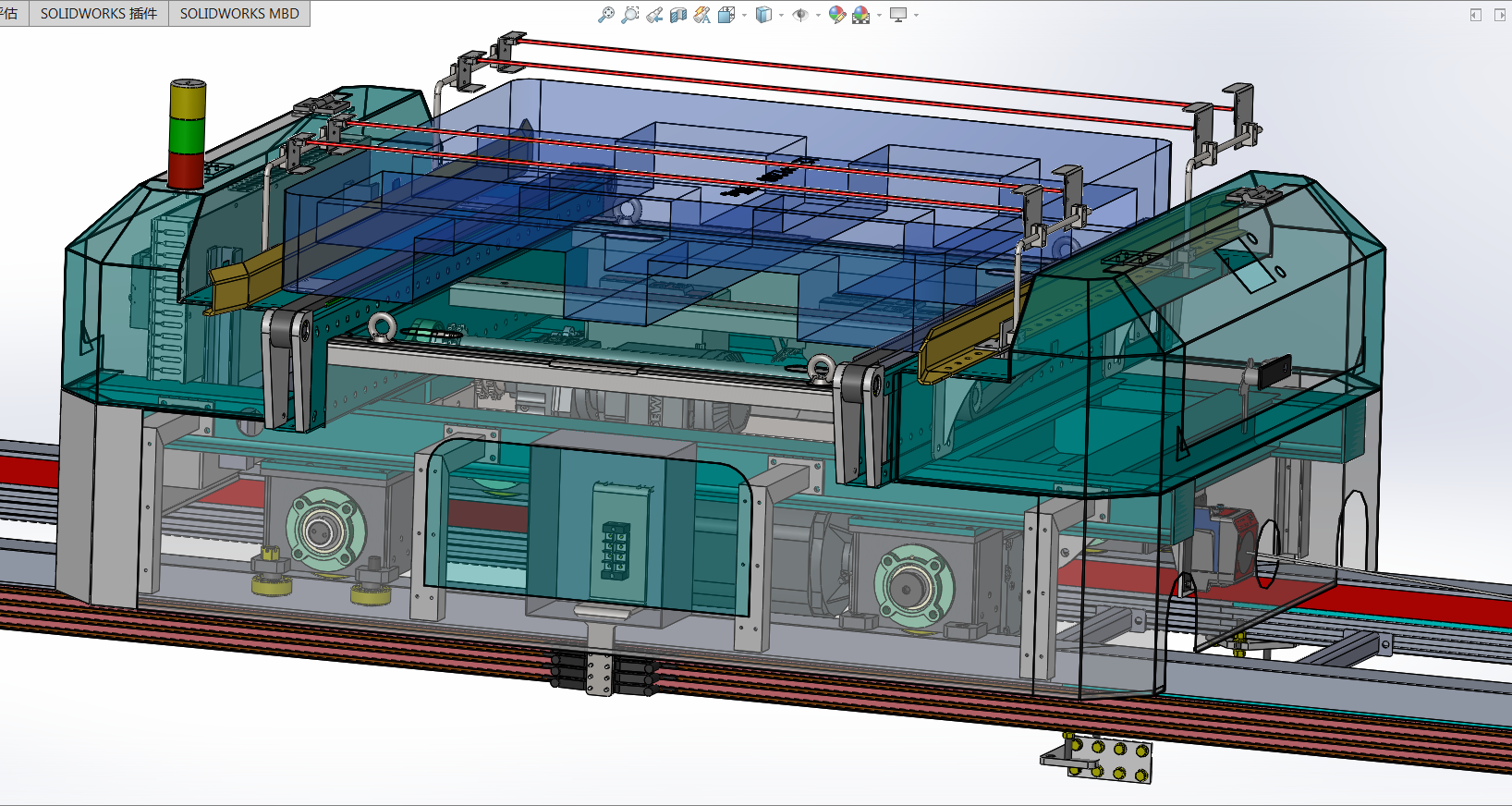Image resolution: width=1512 pixels, height=806 pixels.
Task: Click the View Orientation cube icon
Action: tap(726, 15)
